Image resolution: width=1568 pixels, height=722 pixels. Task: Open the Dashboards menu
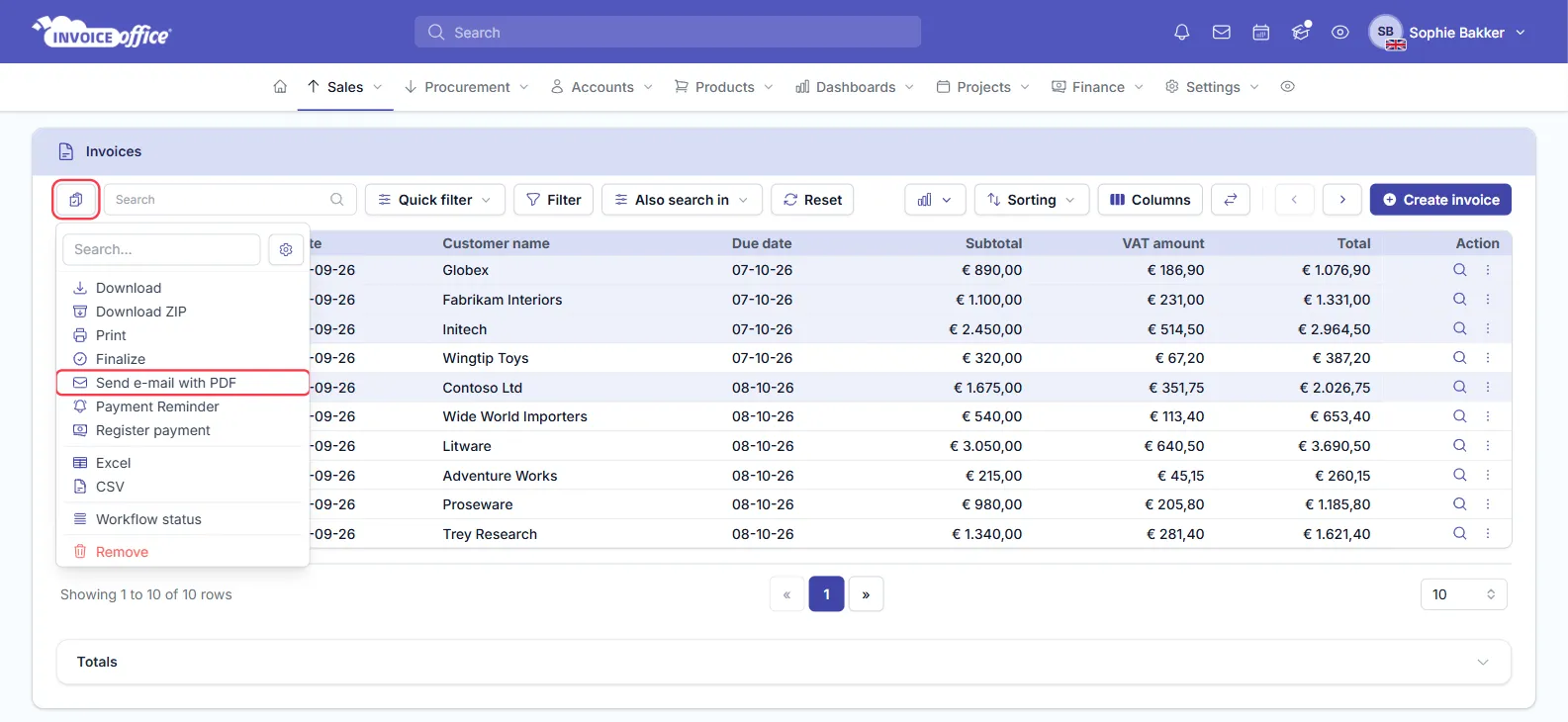856,87
